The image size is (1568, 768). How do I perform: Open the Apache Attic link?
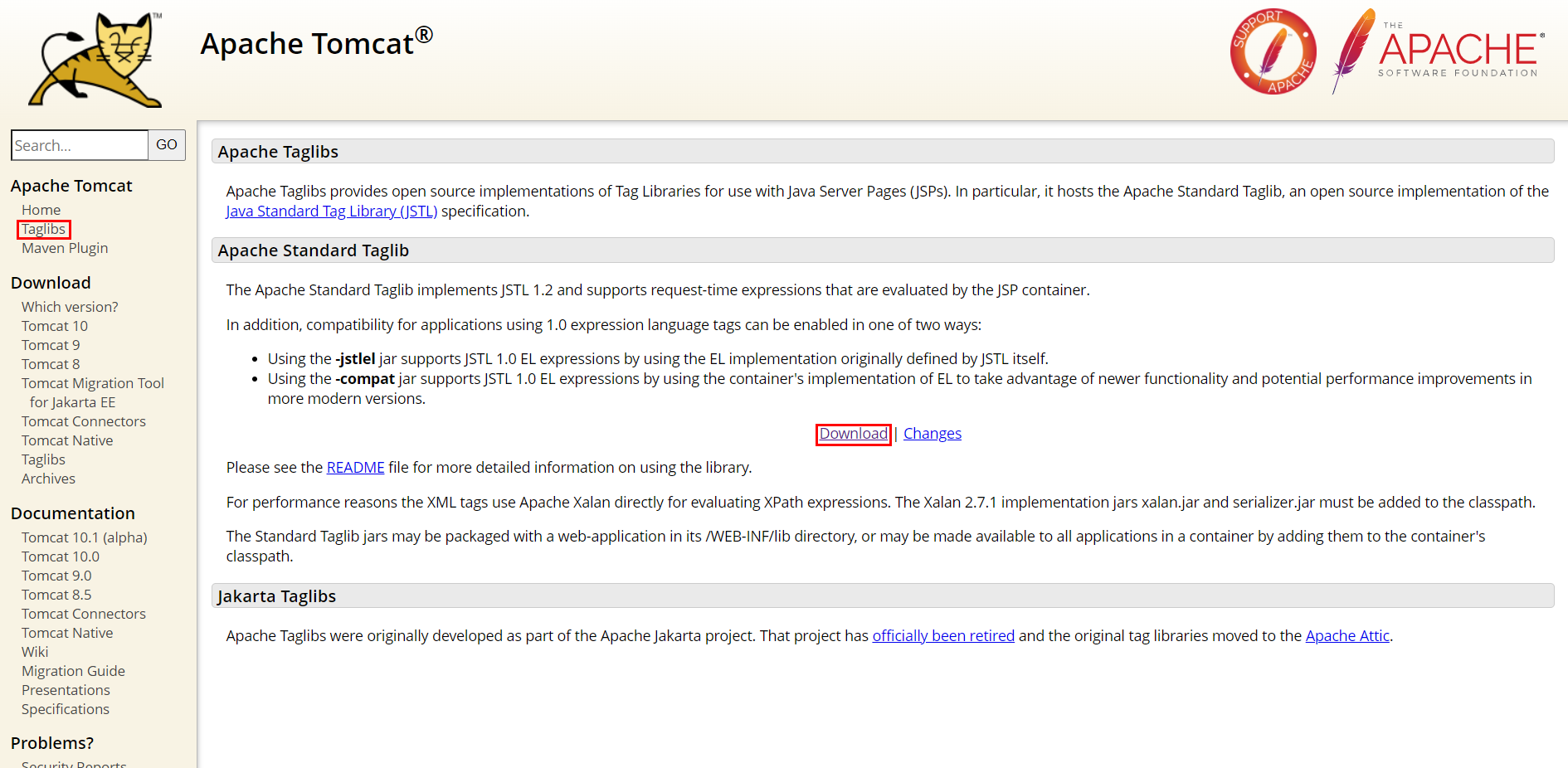point(1347,636)
